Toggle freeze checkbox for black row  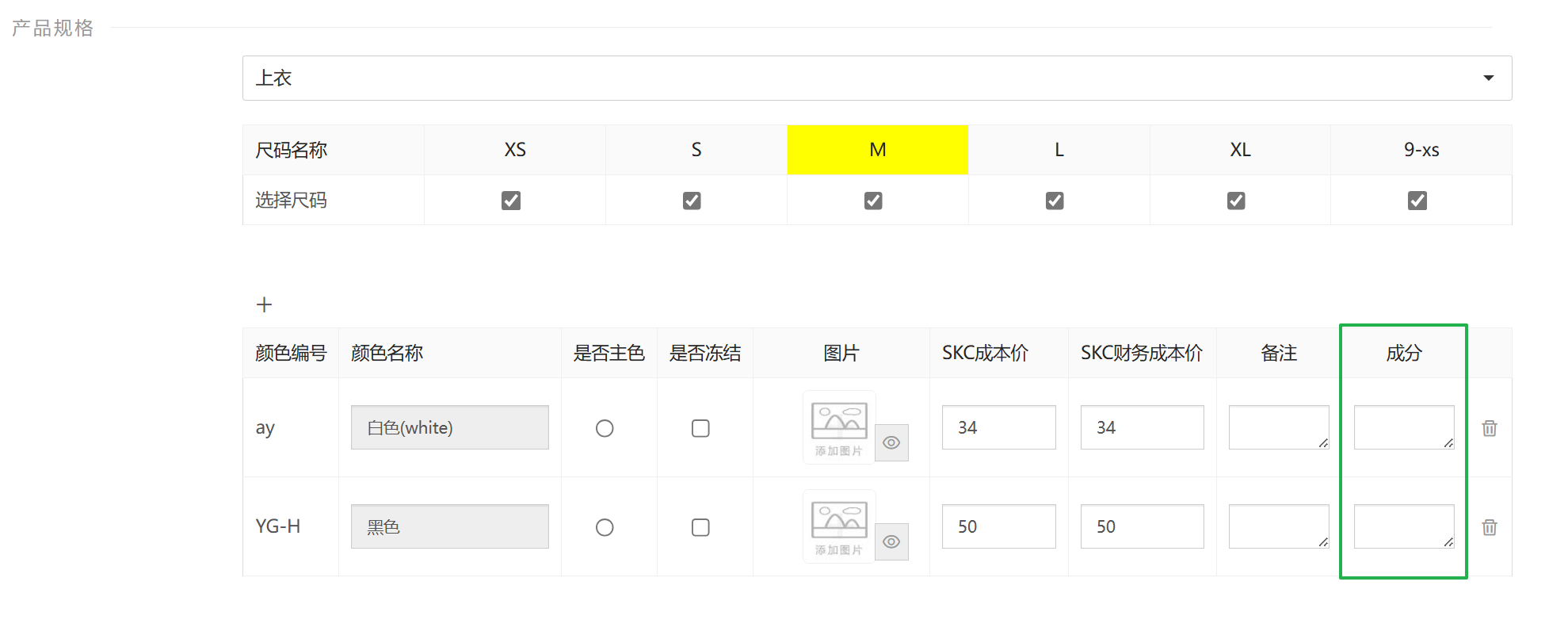[x=700, y=527]
